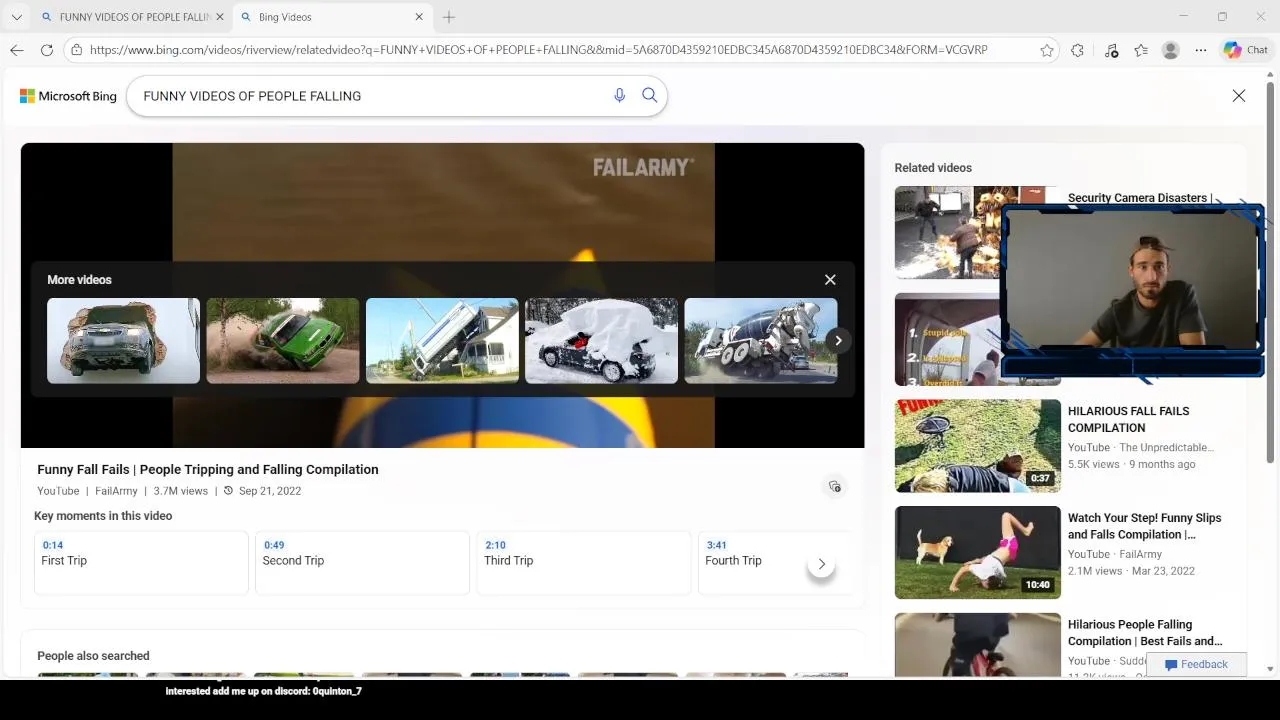Select the 'Sep 21, 2022' date text
The image size is (1280, 720).
pos(270,491)
